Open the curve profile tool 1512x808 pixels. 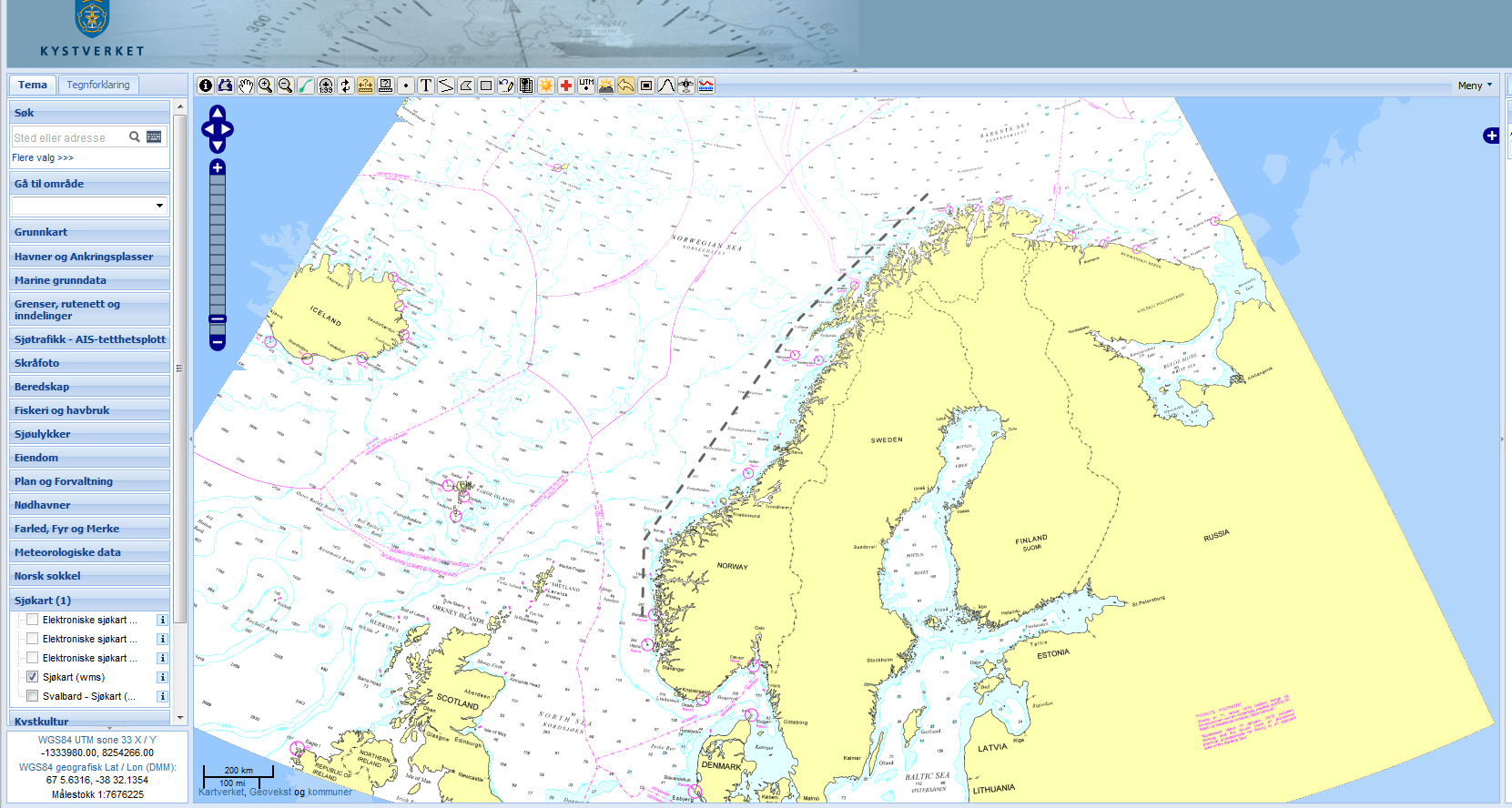(x=666, y=86)
